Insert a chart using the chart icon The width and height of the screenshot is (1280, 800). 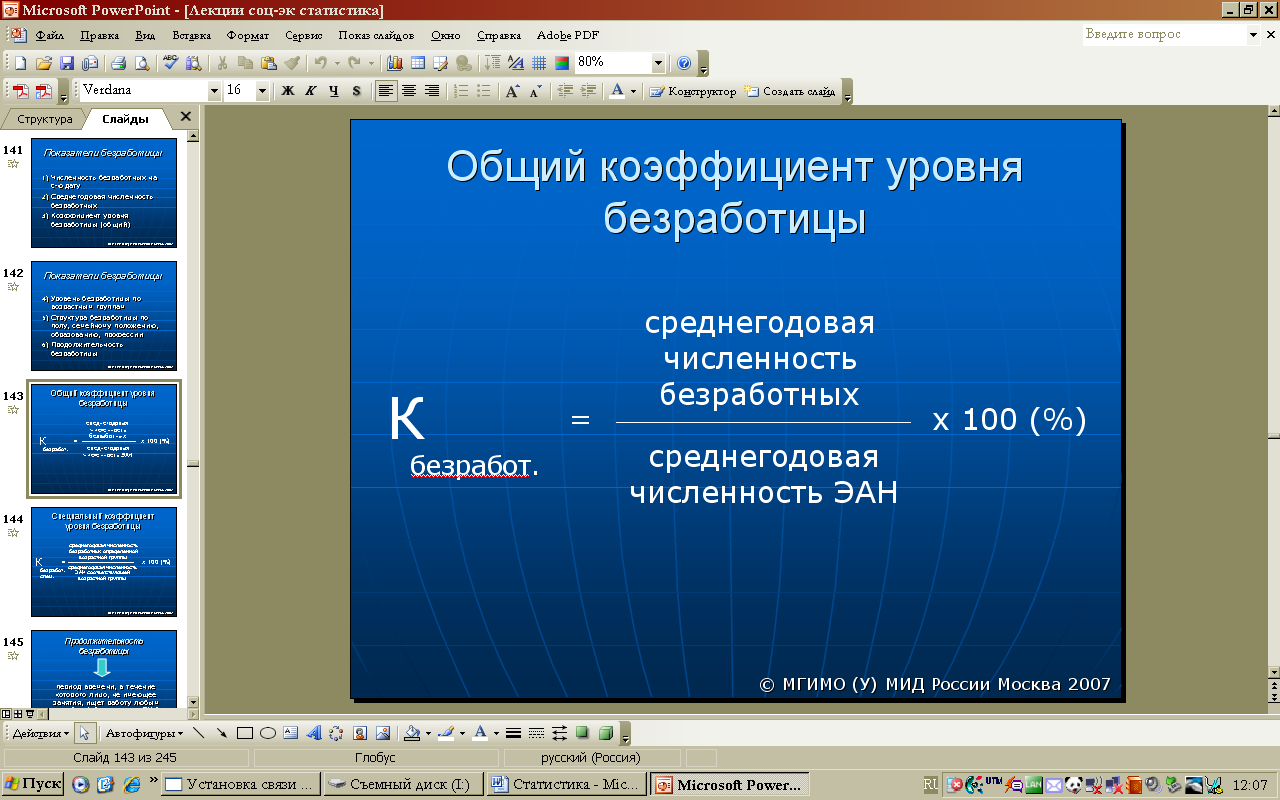(394, 62)
